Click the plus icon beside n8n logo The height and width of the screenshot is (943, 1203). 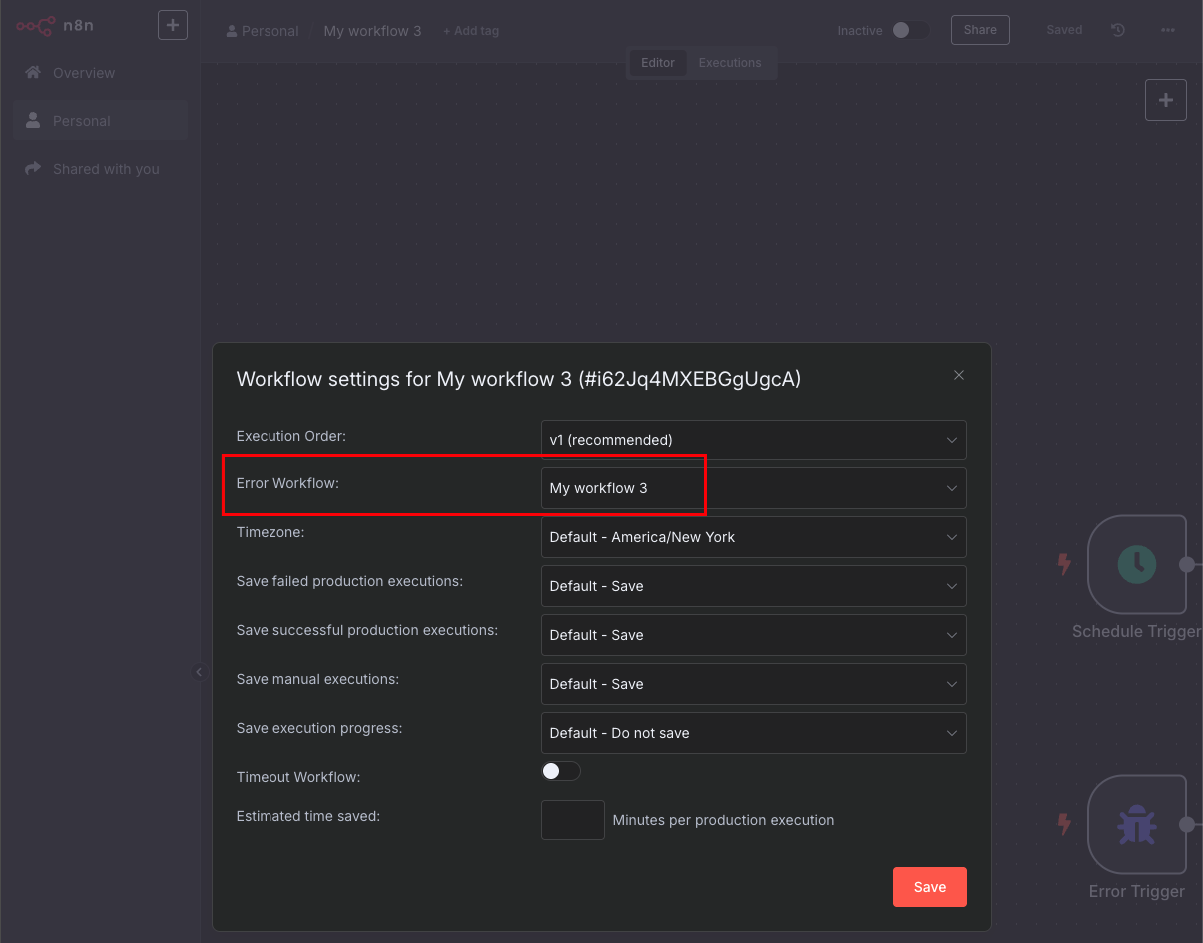pos(173,25)
